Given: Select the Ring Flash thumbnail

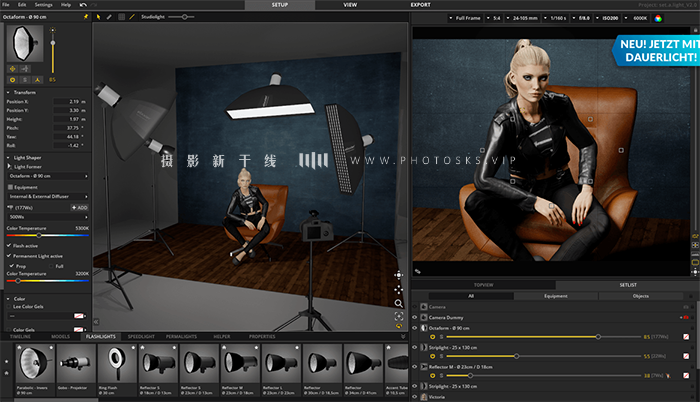Looking at the screenshot, I should click(x=117, y=370).
